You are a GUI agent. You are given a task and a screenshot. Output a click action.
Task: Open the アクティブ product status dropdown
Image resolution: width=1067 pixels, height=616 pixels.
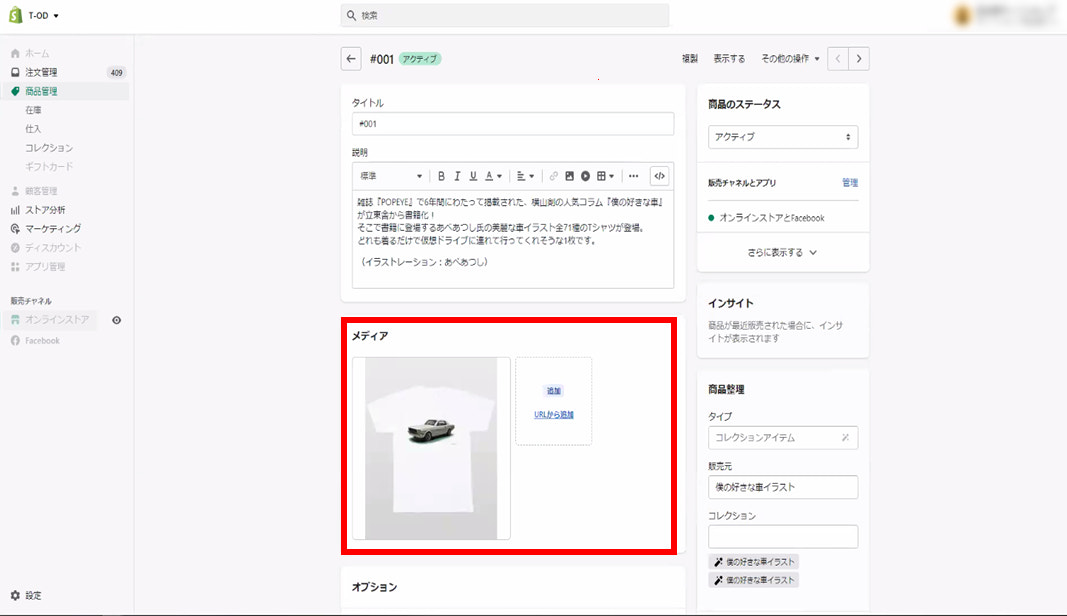pyautogui.click(x=782, y=135)
